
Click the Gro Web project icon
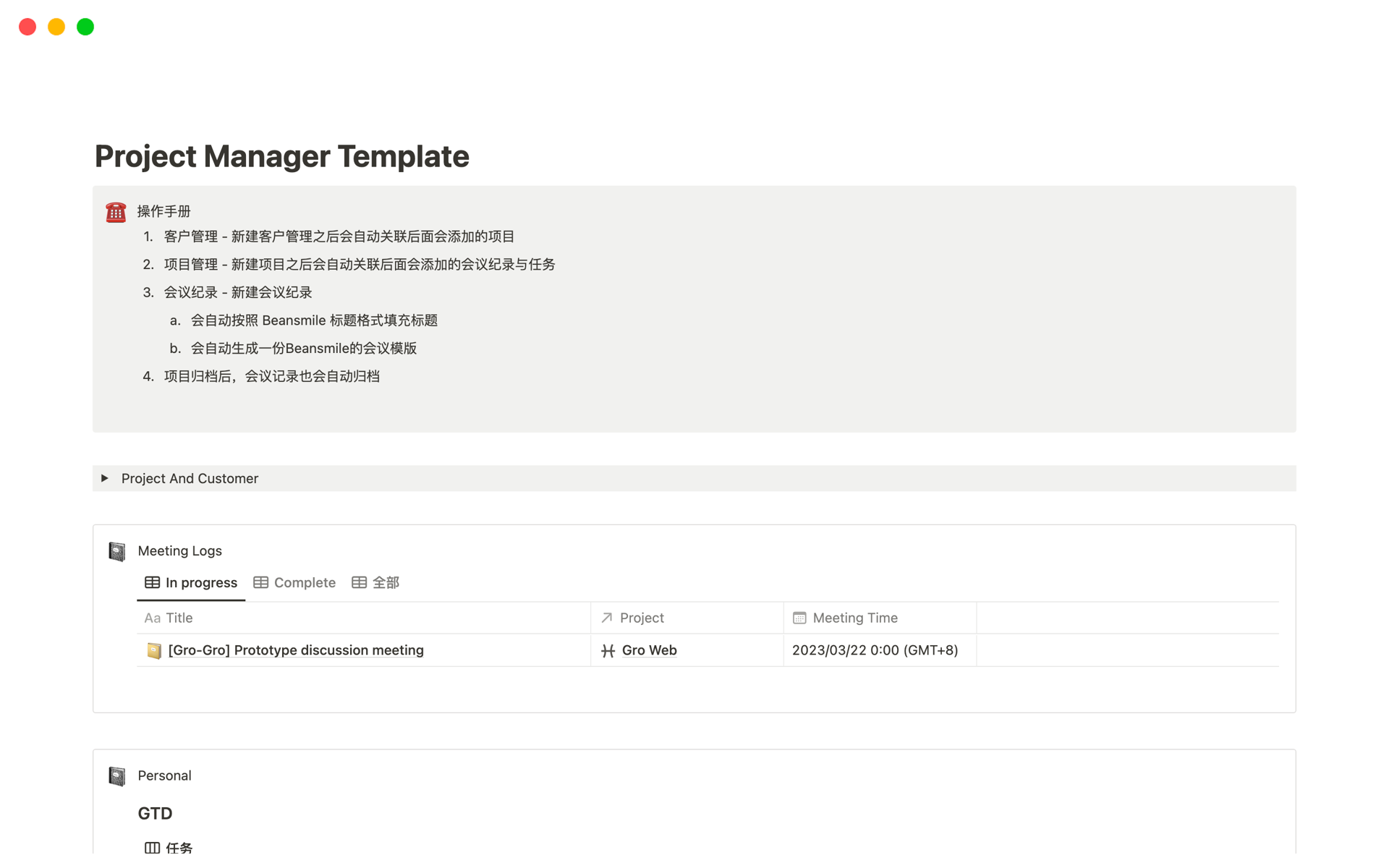coord(608,650)
